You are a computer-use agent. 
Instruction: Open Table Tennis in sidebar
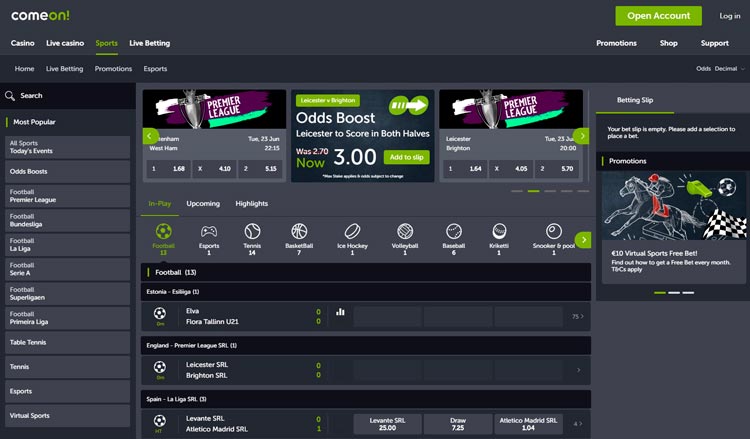point(67,342)
